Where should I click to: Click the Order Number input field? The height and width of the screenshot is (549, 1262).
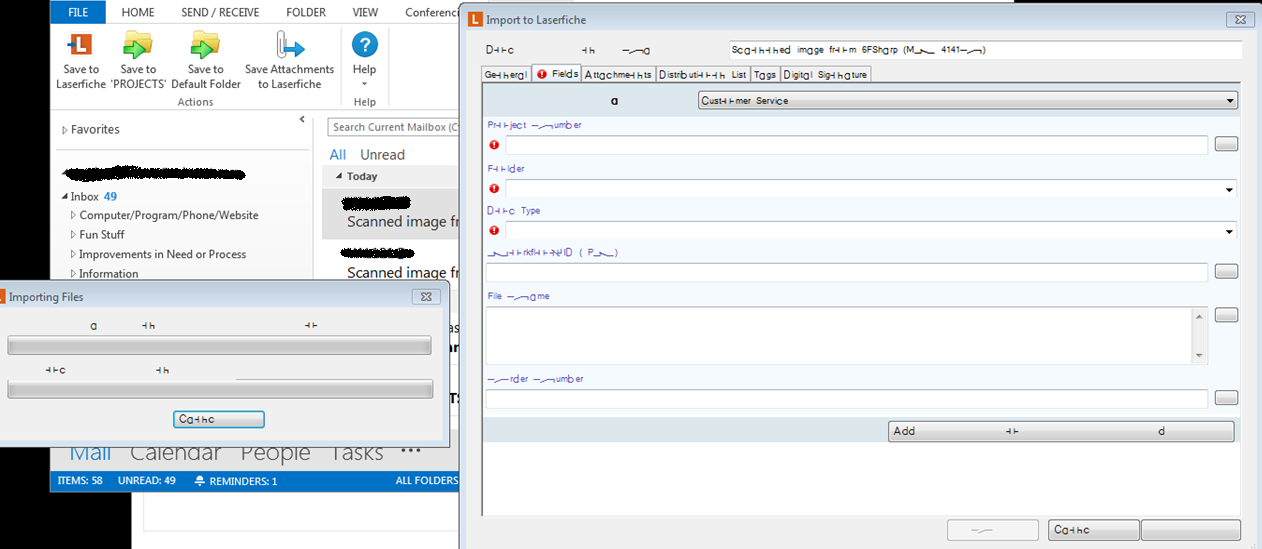point(846,399)
